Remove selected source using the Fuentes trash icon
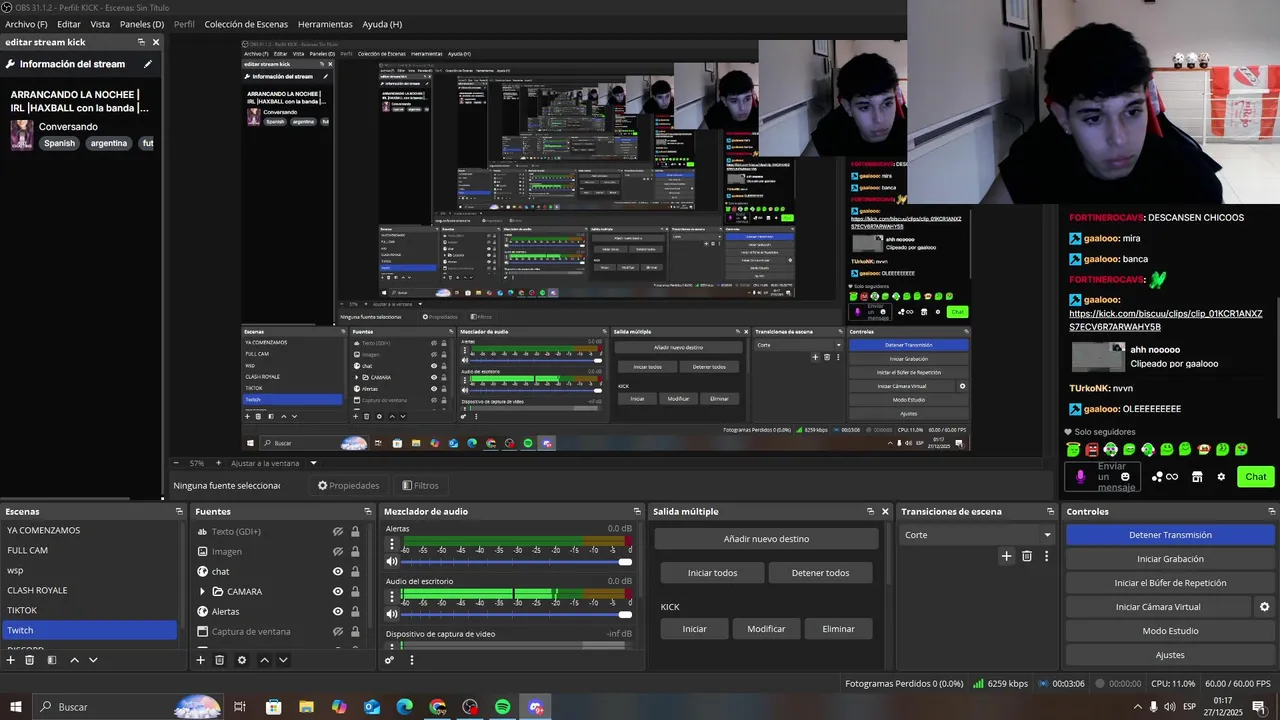The image size is (1280, 720). (x=220, y=660)
